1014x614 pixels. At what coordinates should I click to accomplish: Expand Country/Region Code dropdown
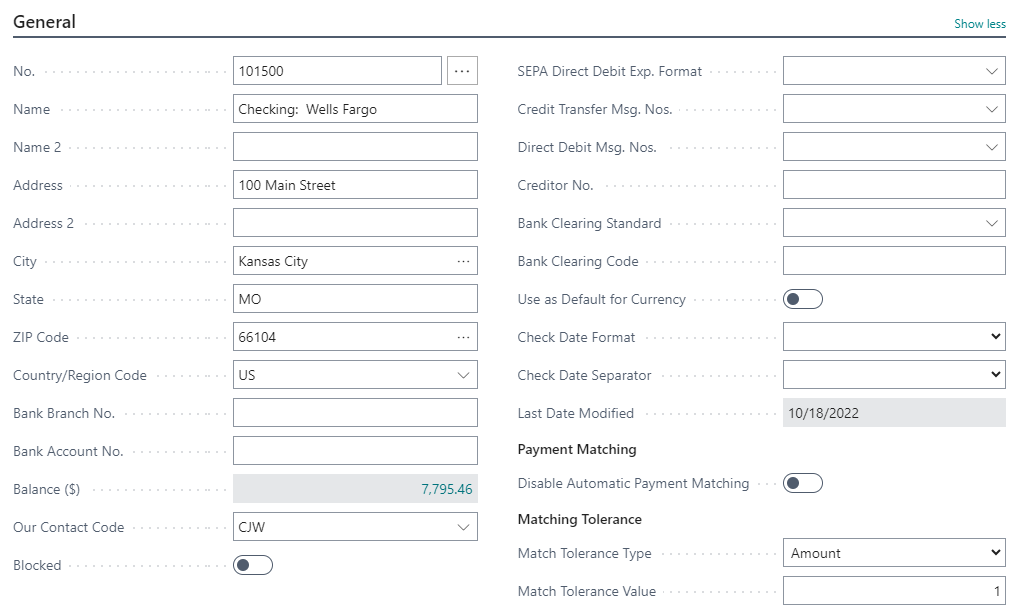463,375
